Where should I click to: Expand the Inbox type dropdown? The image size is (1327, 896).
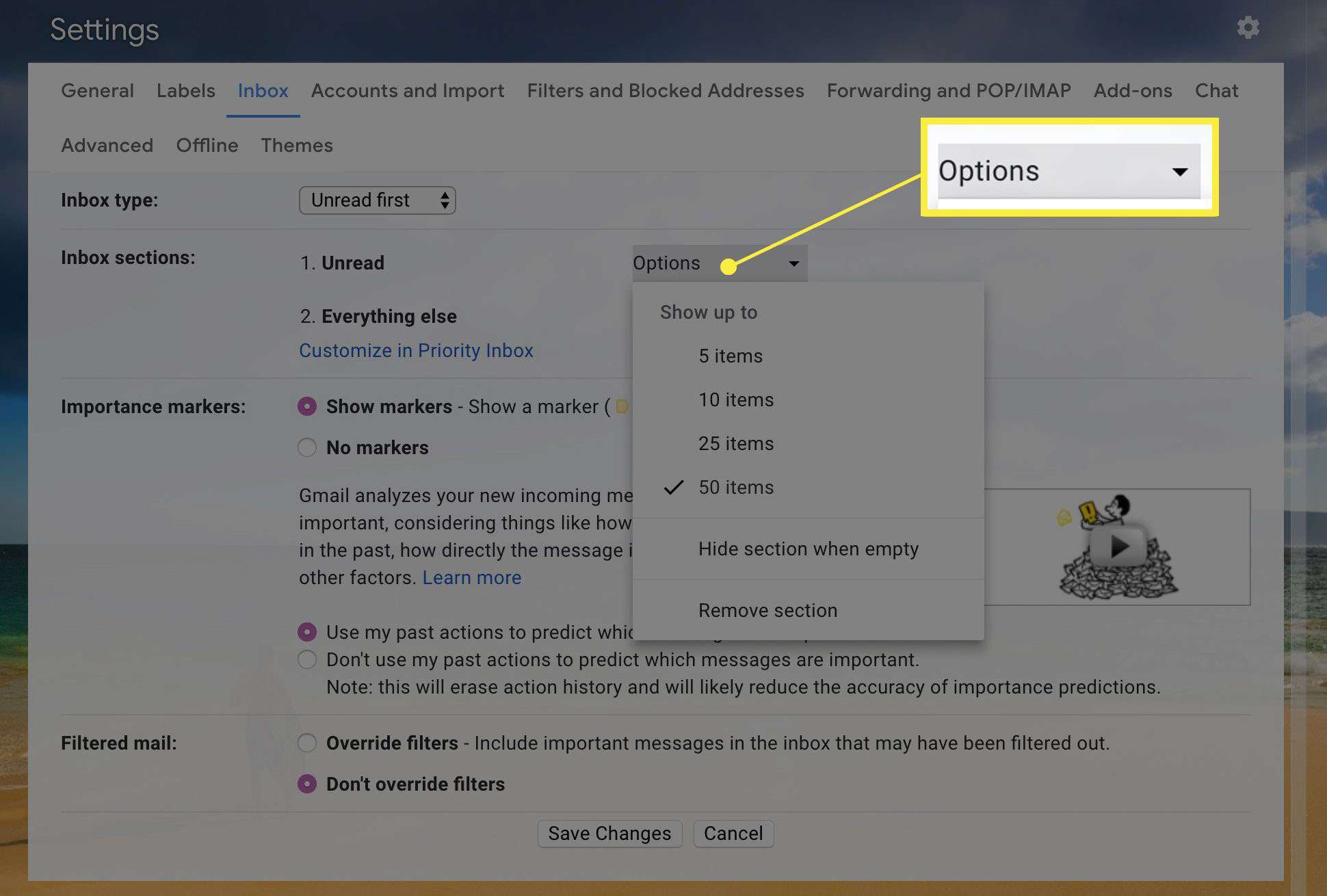376,199
